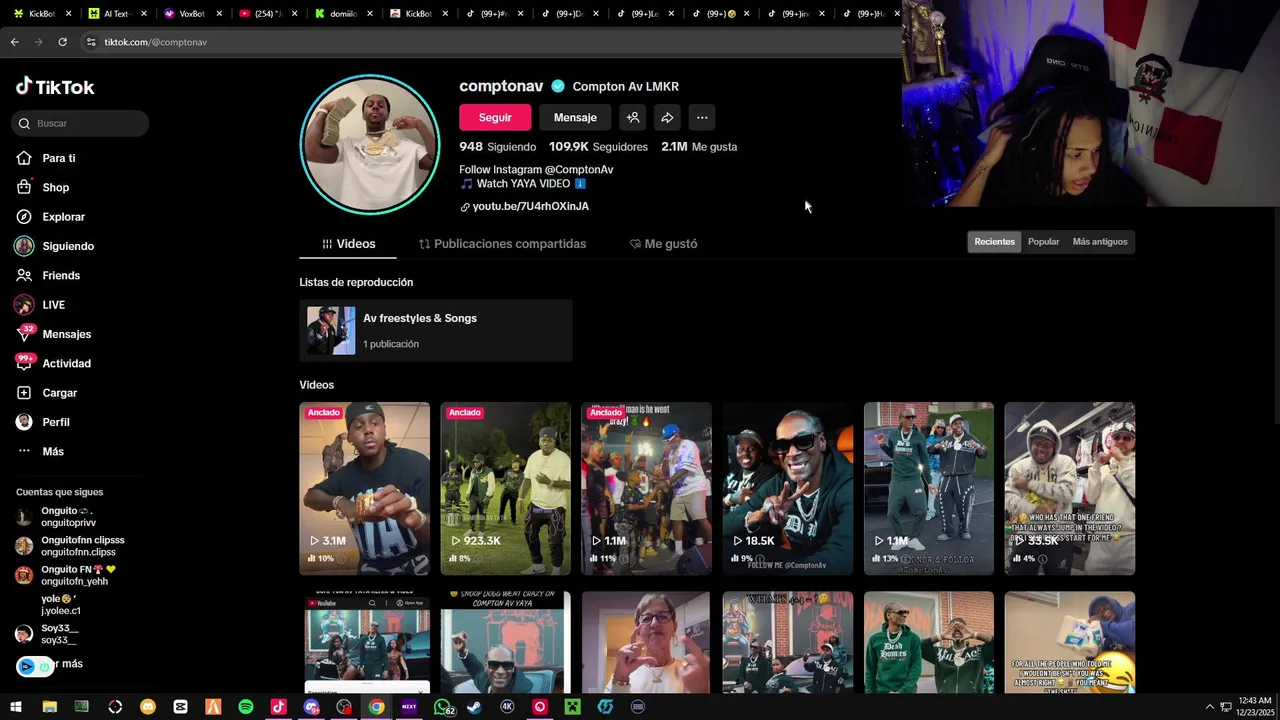The height and width of the screenshot is (720, 1280).
Task: Click 948 Siguiendo count
Action: [497, 147]
